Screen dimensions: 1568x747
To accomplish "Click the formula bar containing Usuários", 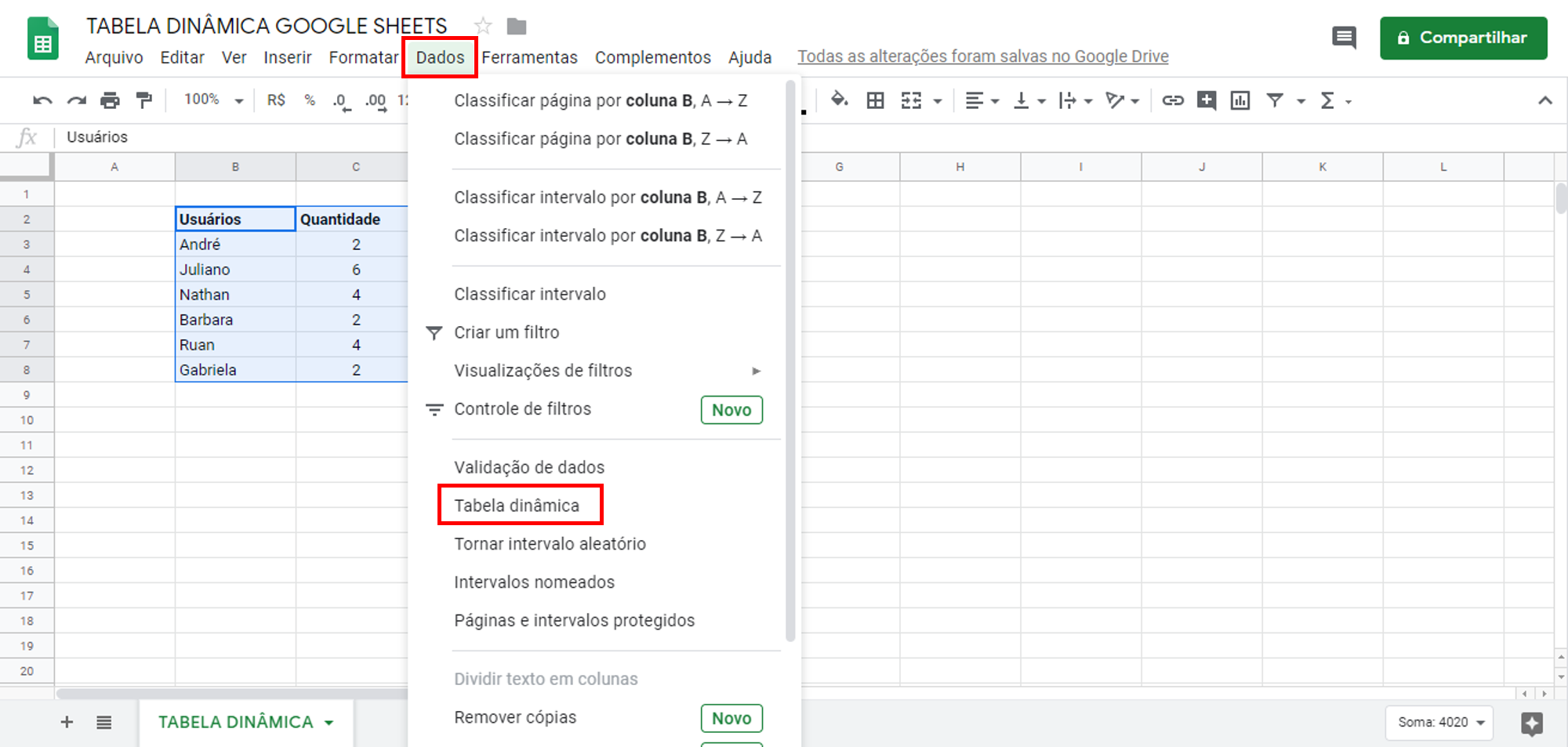I will [x=235, y=137].
